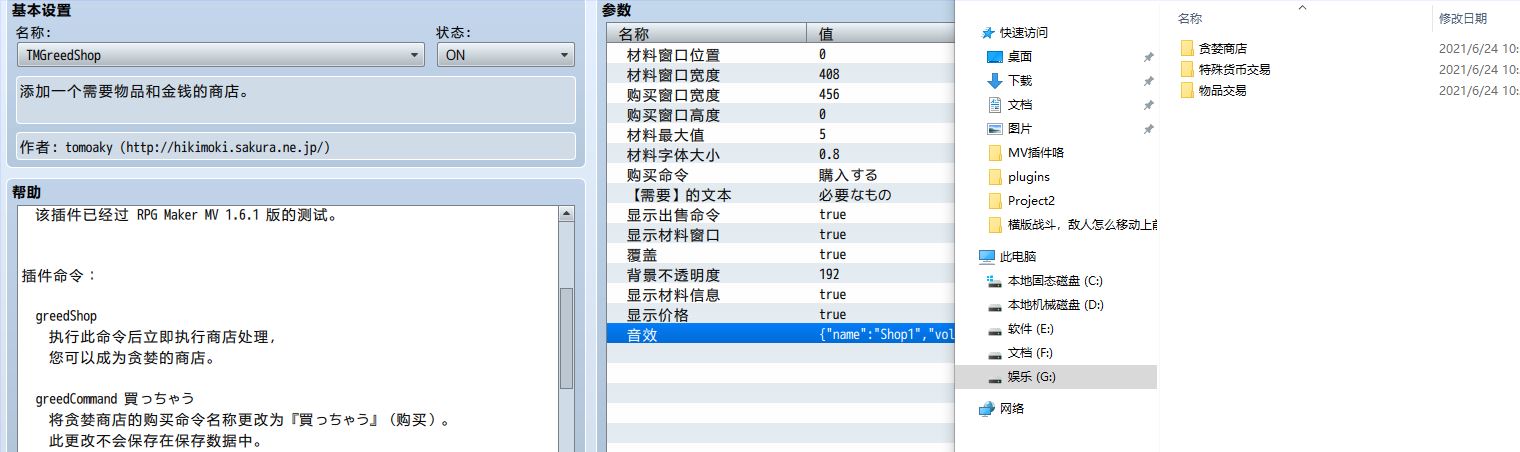Click the 横版战斗 folder icon in sidebar
This screenshot has width=1520, height=452.
click(x=994, y=225)
